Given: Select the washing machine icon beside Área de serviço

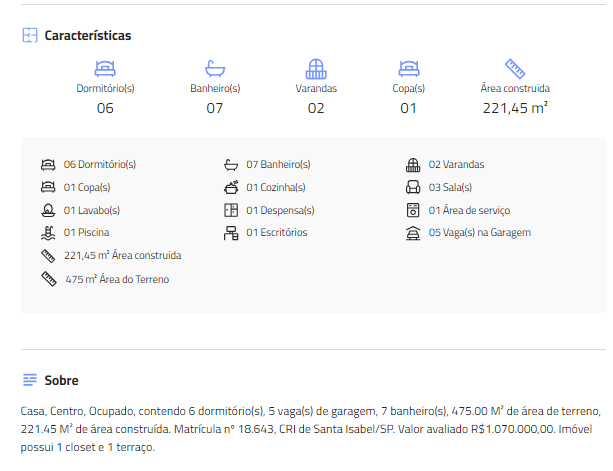Looking at the screenshot, I should point(412,210).
